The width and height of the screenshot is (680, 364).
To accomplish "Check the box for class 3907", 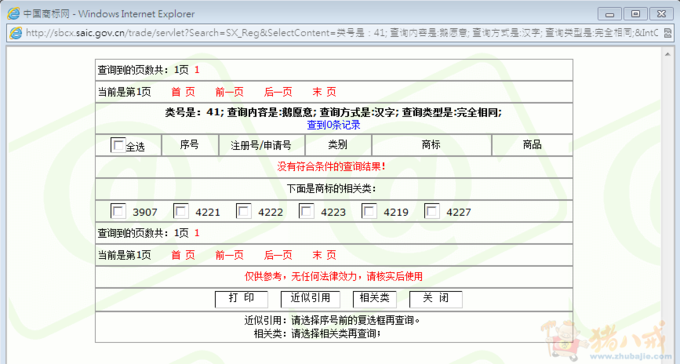I will 118,211.
